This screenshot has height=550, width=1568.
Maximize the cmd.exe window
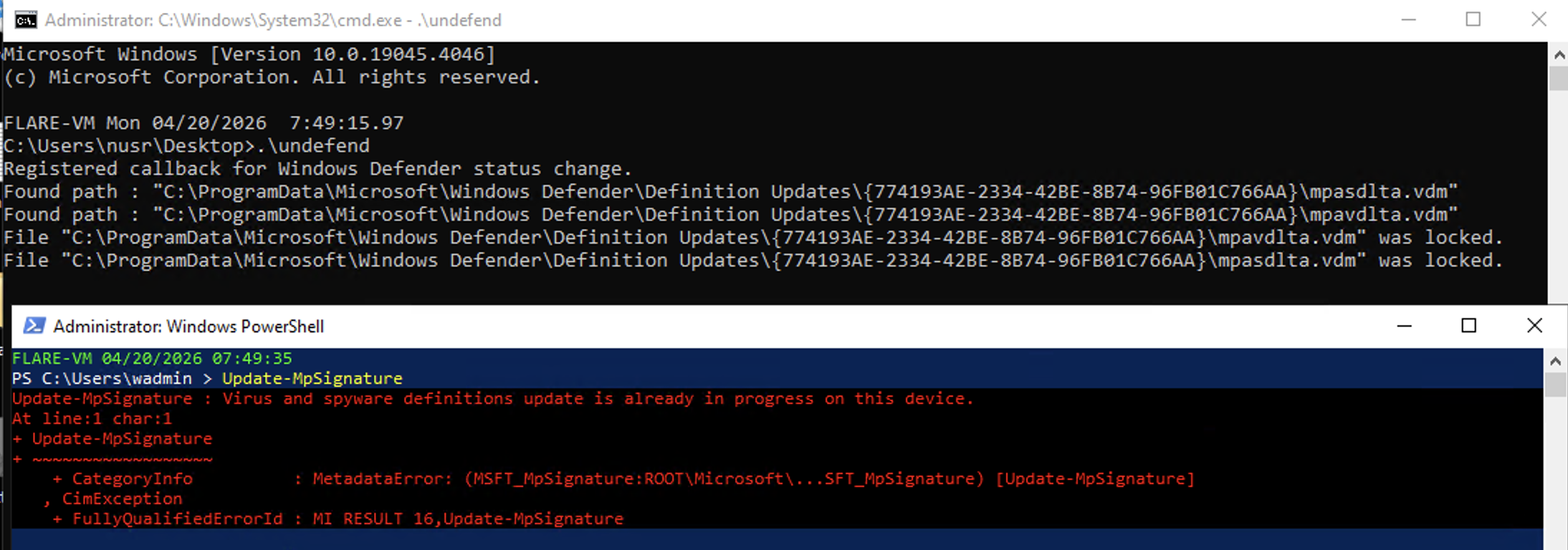coord(1473,20)
